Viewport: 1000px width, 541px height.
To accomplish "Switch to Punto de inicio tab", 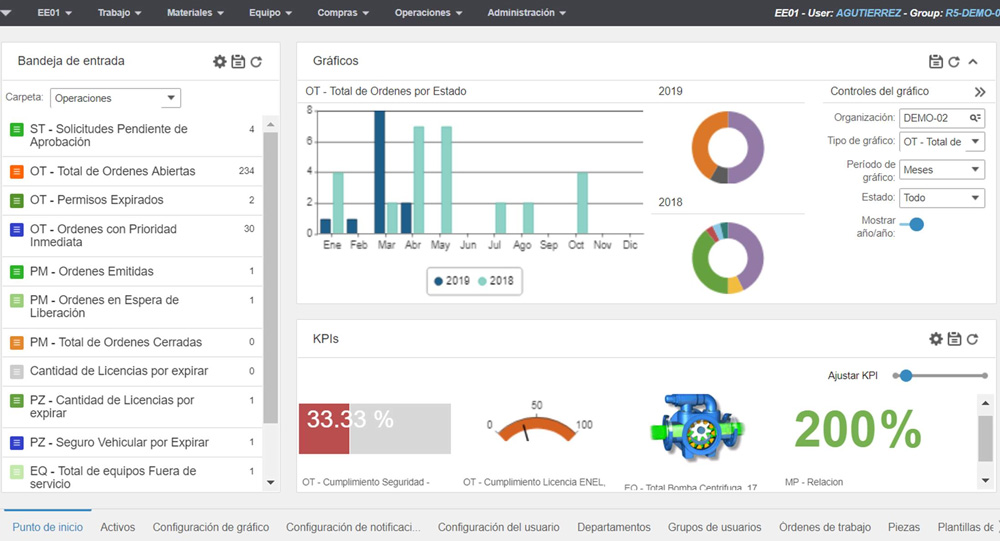I will (x=48, y=527).
